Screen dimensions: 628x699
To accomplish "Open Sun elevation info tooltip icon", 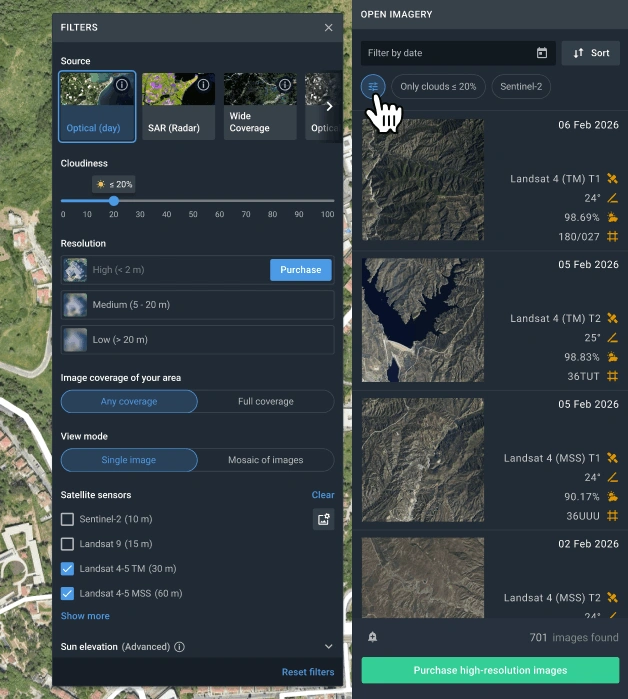I will click(x=179, y=647).
